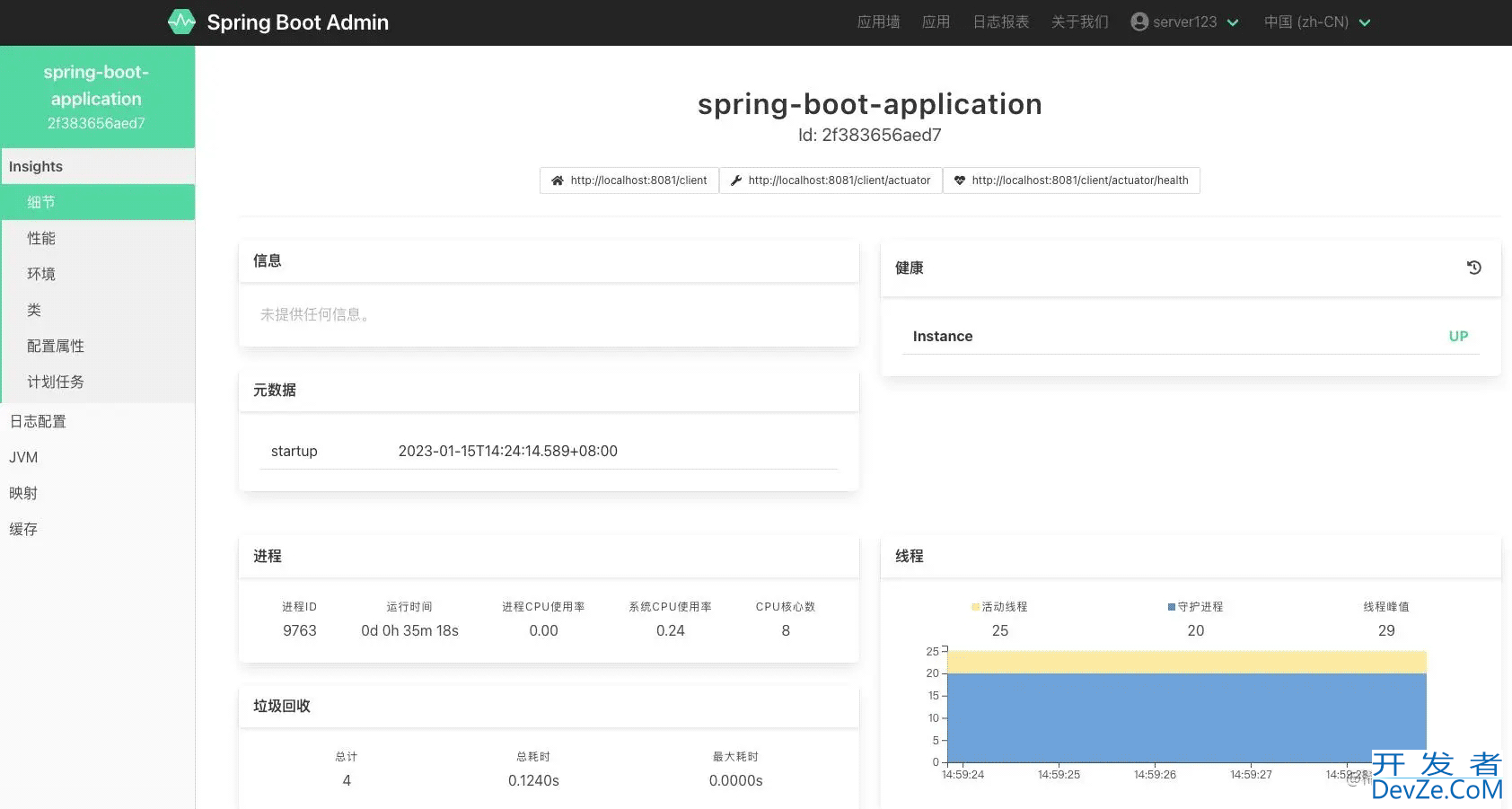Expand the language 中国 (zh-CN) dropdown arrow
The height and width of the screenshot is (809, 1512).
(1365, 22)
